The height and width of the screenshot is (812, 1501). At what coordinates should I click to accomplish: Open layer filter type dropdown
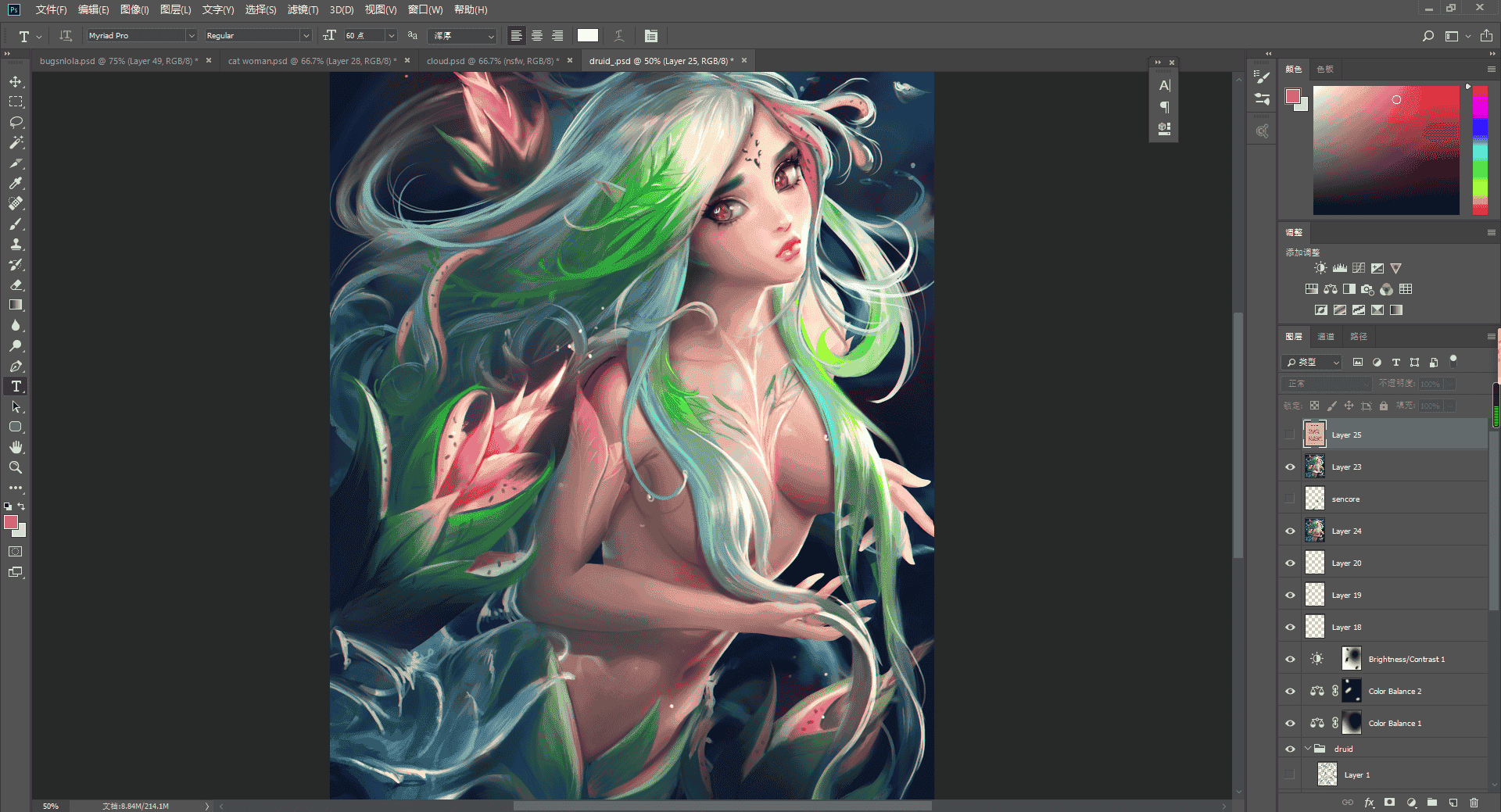1311,362
